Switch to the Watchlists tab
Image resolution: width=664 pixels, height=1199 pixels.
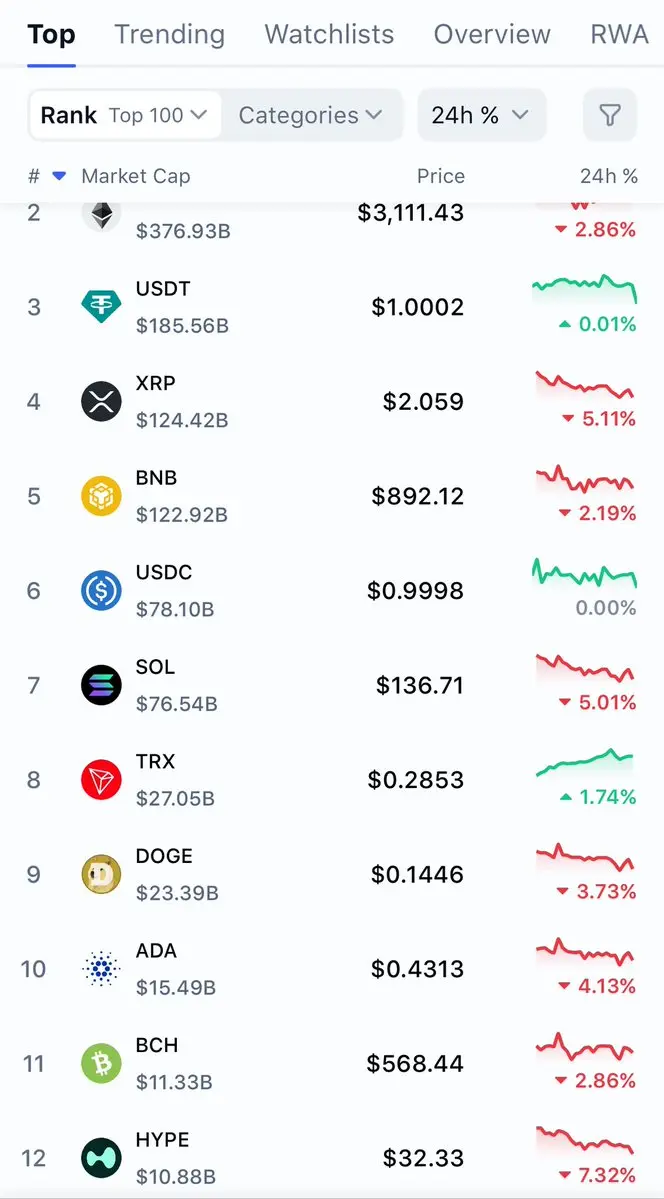pos(329,35)
